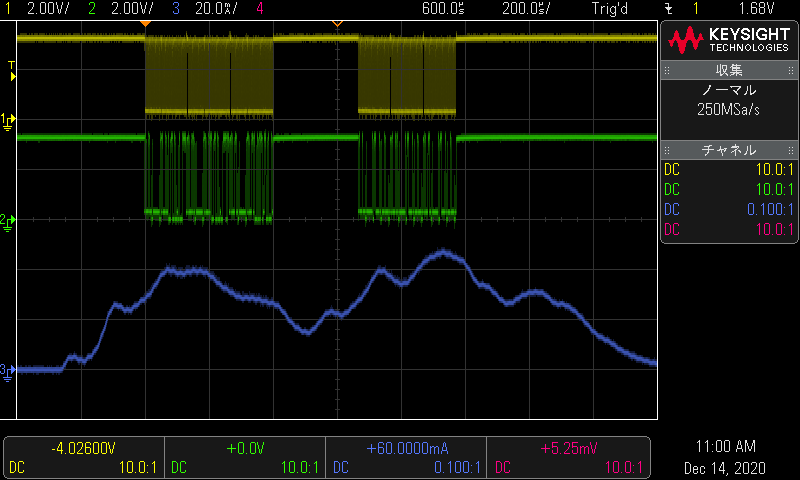Open the チャネル channel panel header

click(x=729, y=150)
